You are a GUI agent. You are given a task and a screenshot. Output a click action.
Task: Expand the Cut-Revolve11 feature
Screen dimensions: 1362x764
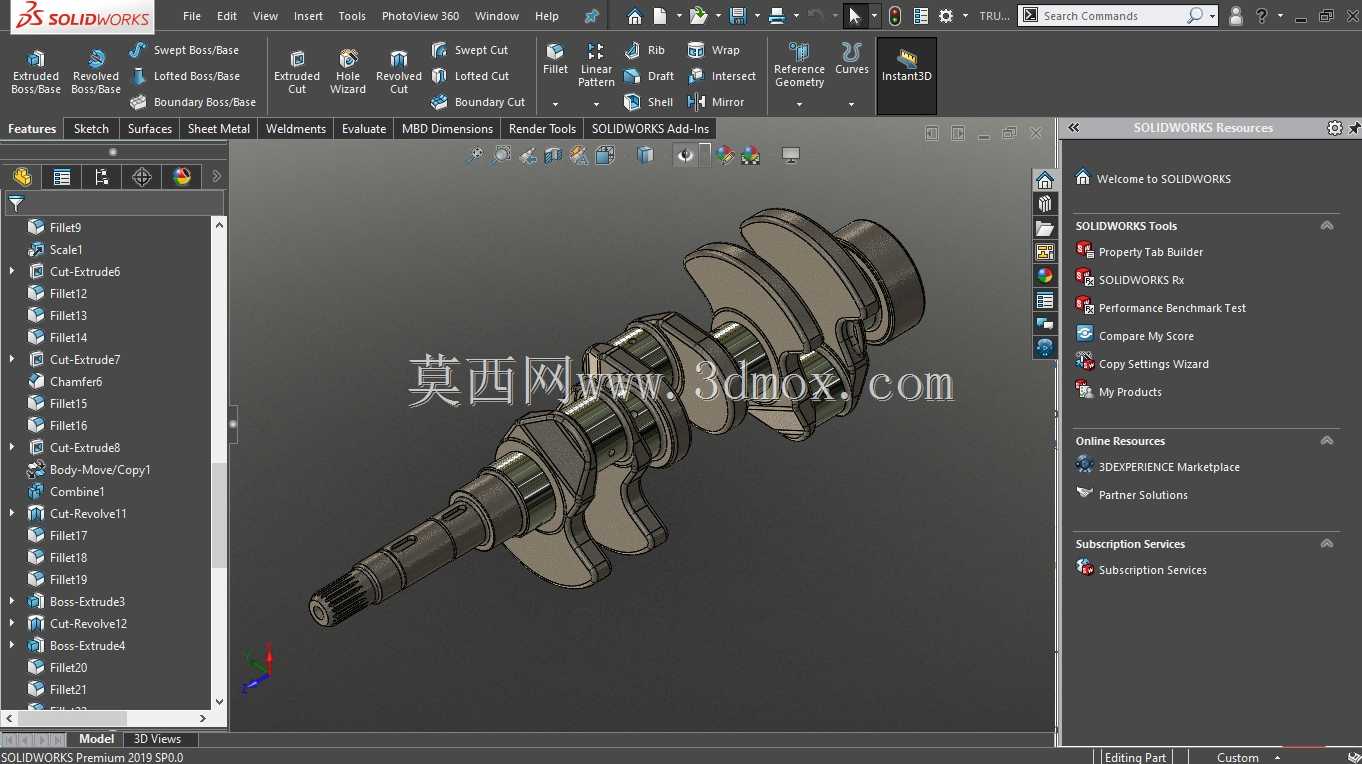(x=12, y=513)
